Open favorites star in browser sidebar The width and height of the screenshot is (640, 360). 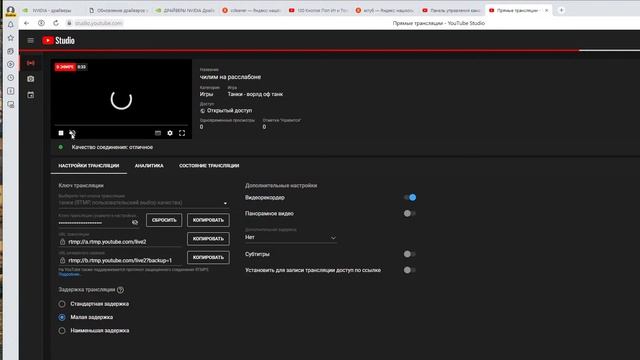11,38
